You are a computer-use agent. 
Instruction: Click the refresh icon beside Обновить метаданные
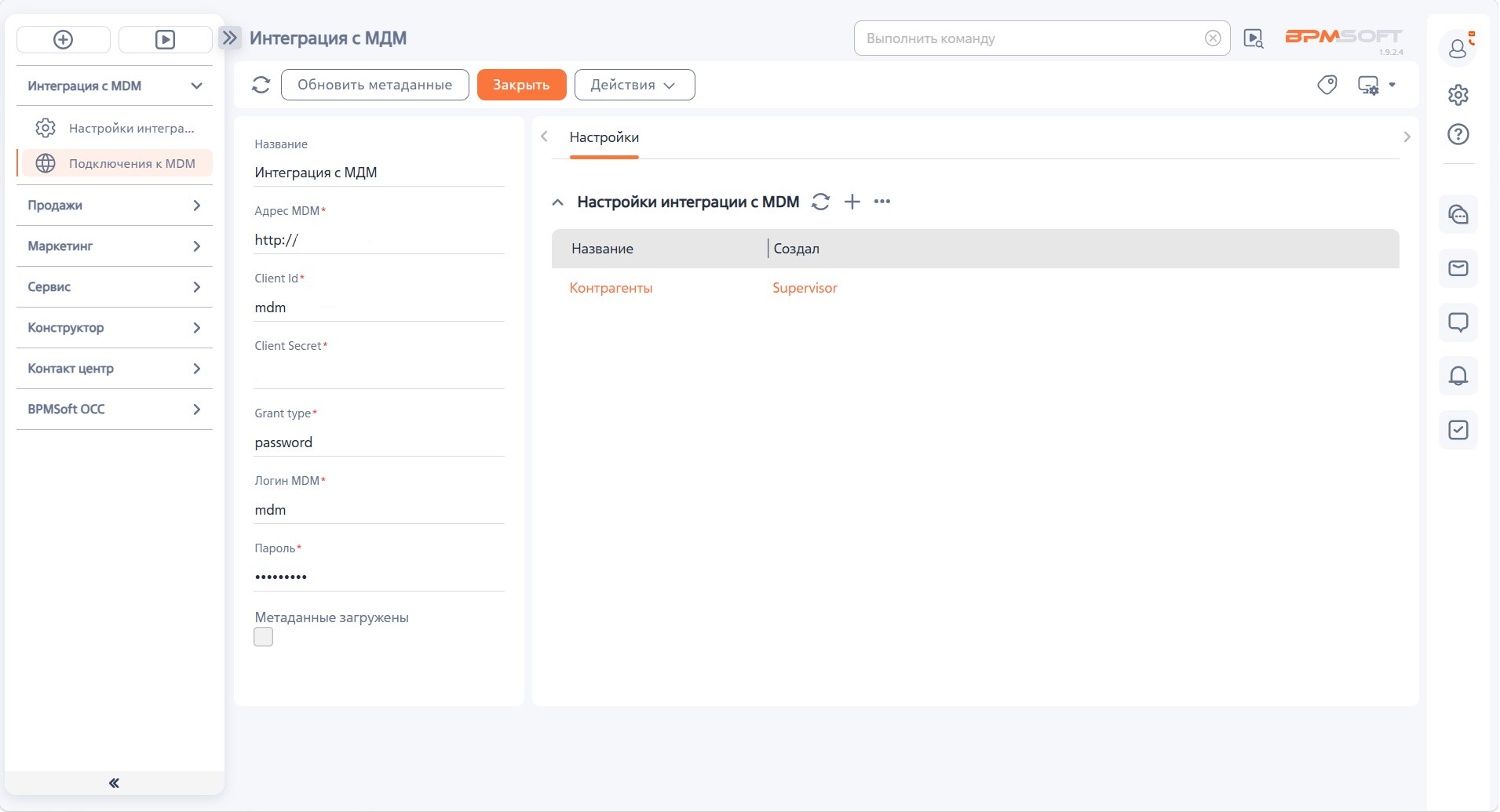click(x=261, y=85)
